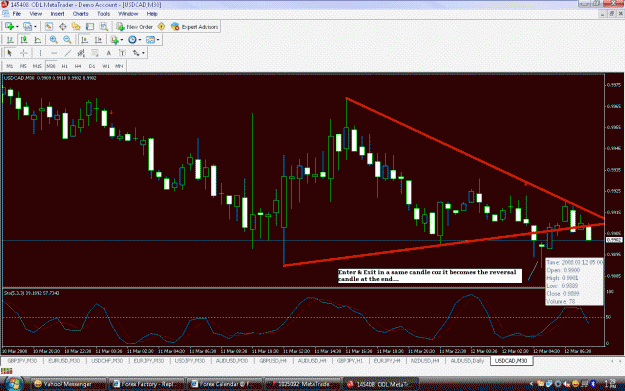Switch to the NZDUSD,H4 chart tab

(425, 361)
